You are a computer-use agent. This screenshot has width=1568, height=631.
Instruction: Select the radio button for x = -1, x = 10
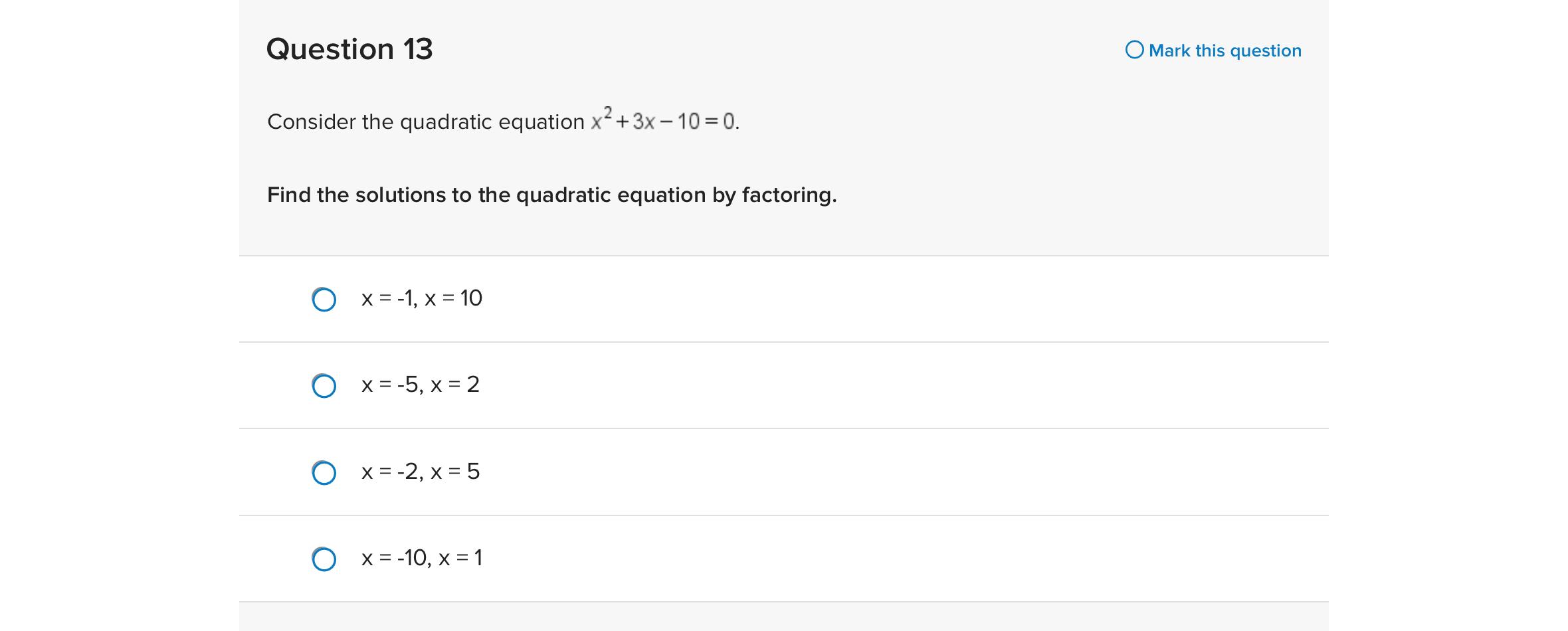pyautogui.click(x=324, y=300)
